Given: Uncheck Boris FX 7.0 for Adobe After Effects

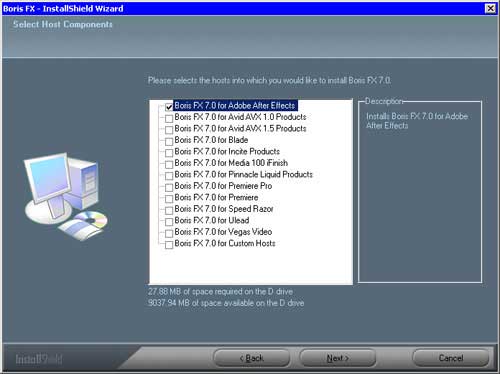Looking at the screenshot, I should [169, 107].
